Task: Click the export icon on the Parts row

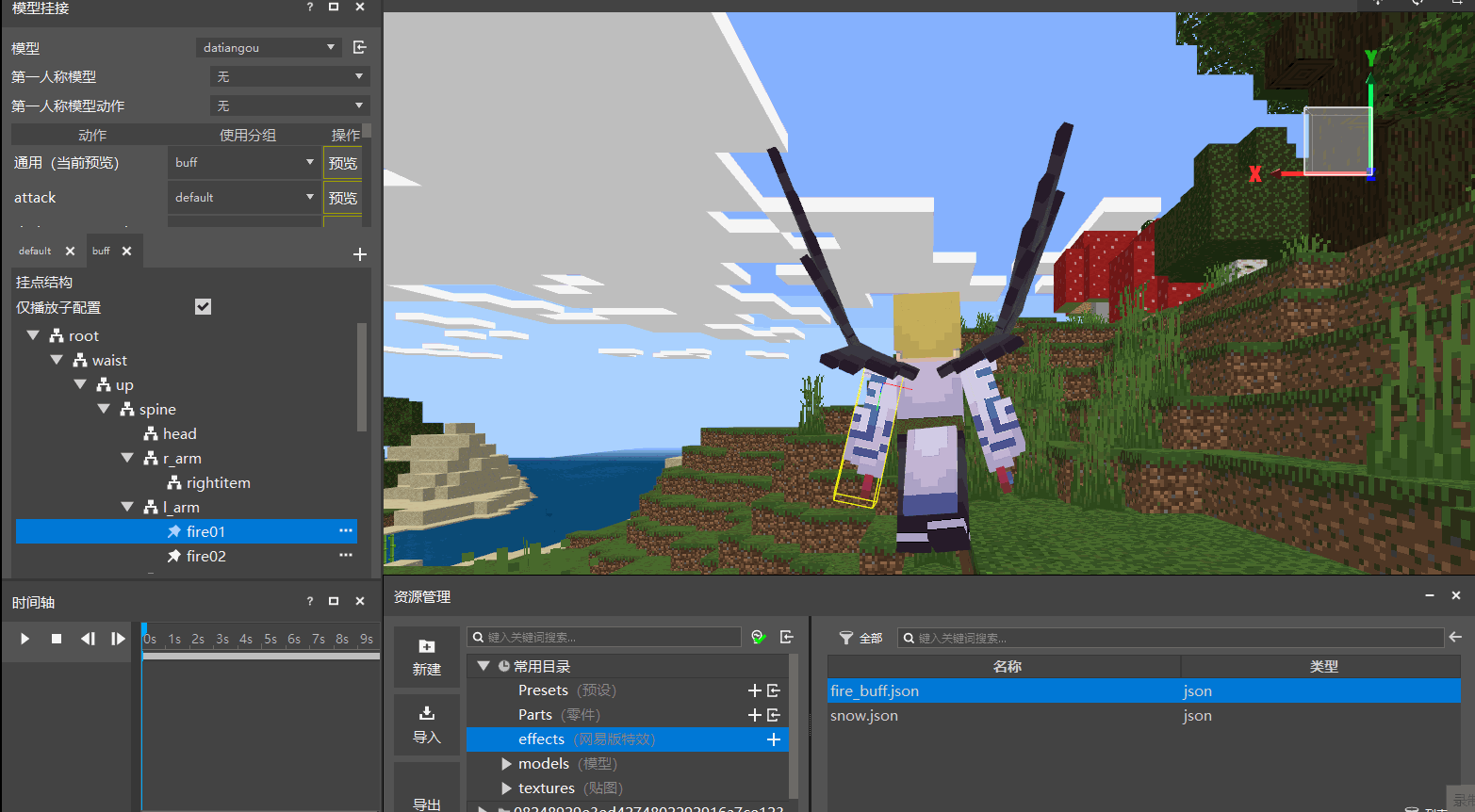Action: tap(774, 715)
